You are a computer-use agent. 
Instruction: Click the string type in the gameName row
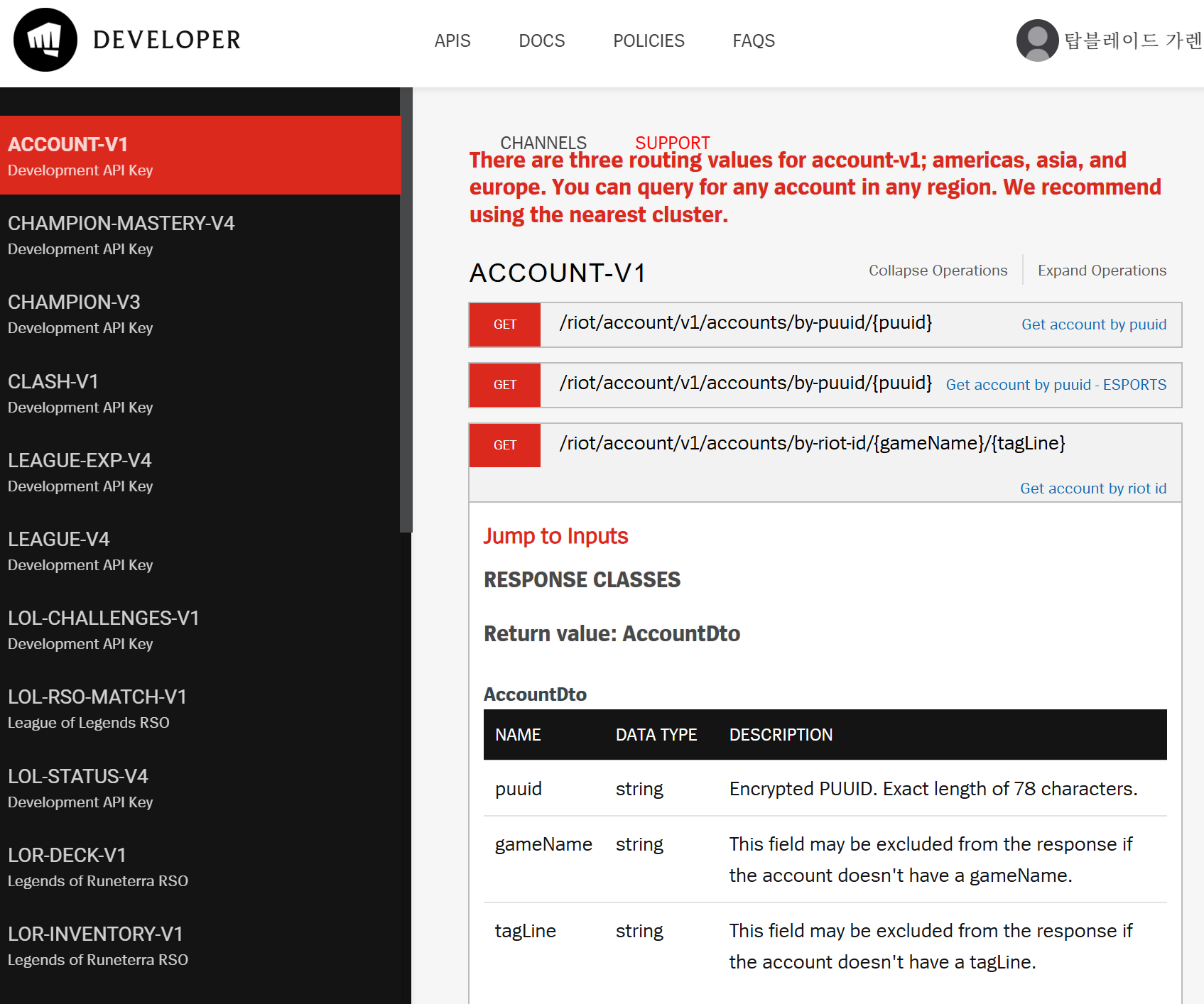639,844
